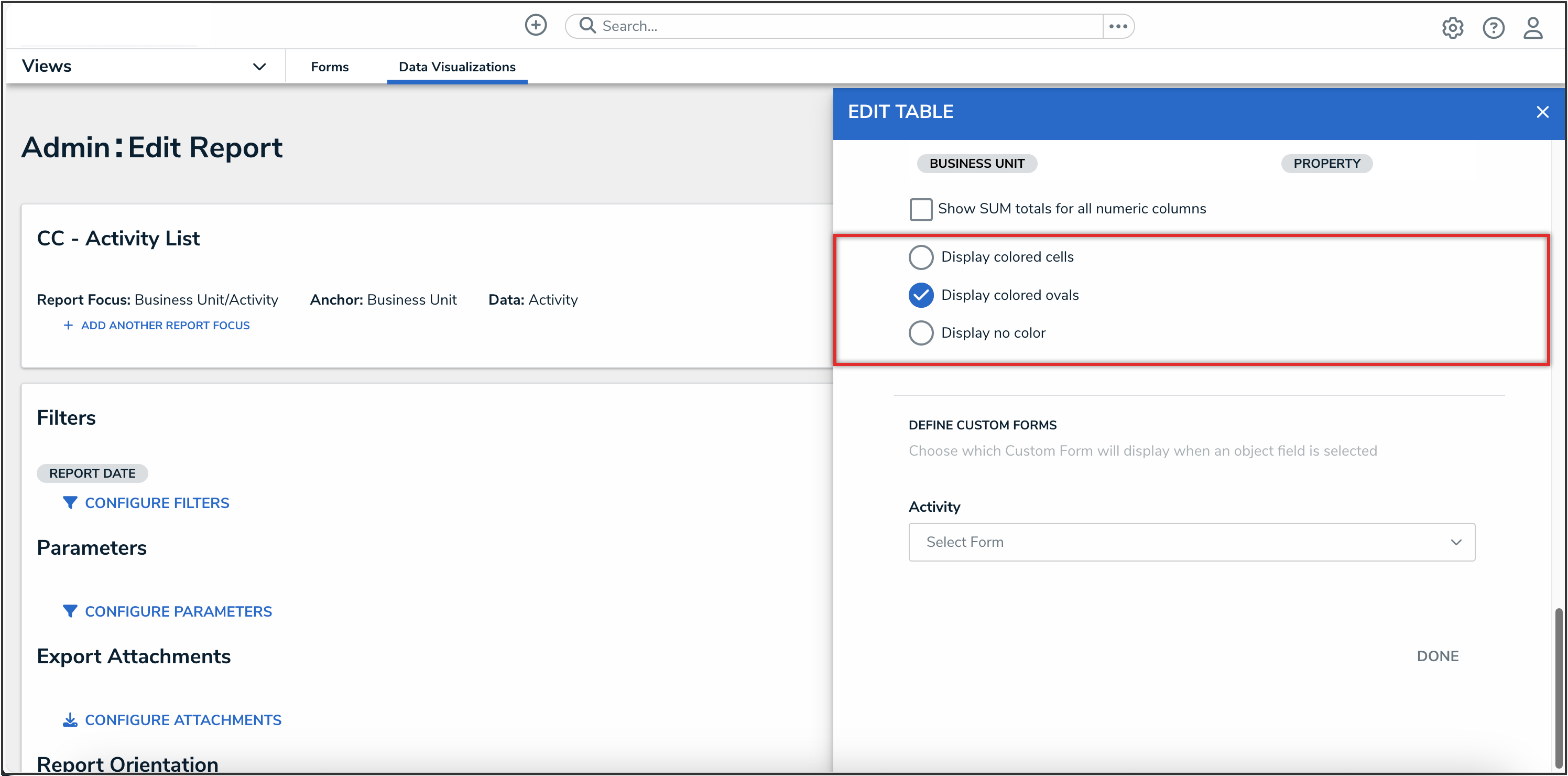Open the help question mark icon
Viewport: 1568px width, 776px height.
click(x=1493, y=27)
